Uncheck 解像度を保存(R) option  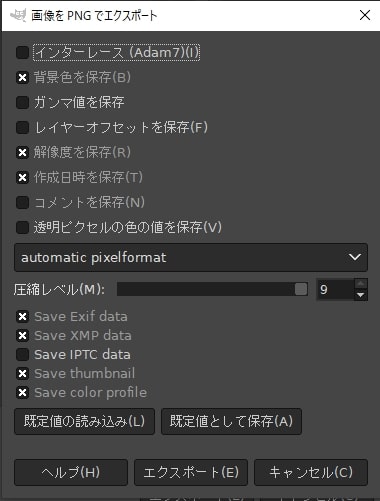(x=22, y=152)
